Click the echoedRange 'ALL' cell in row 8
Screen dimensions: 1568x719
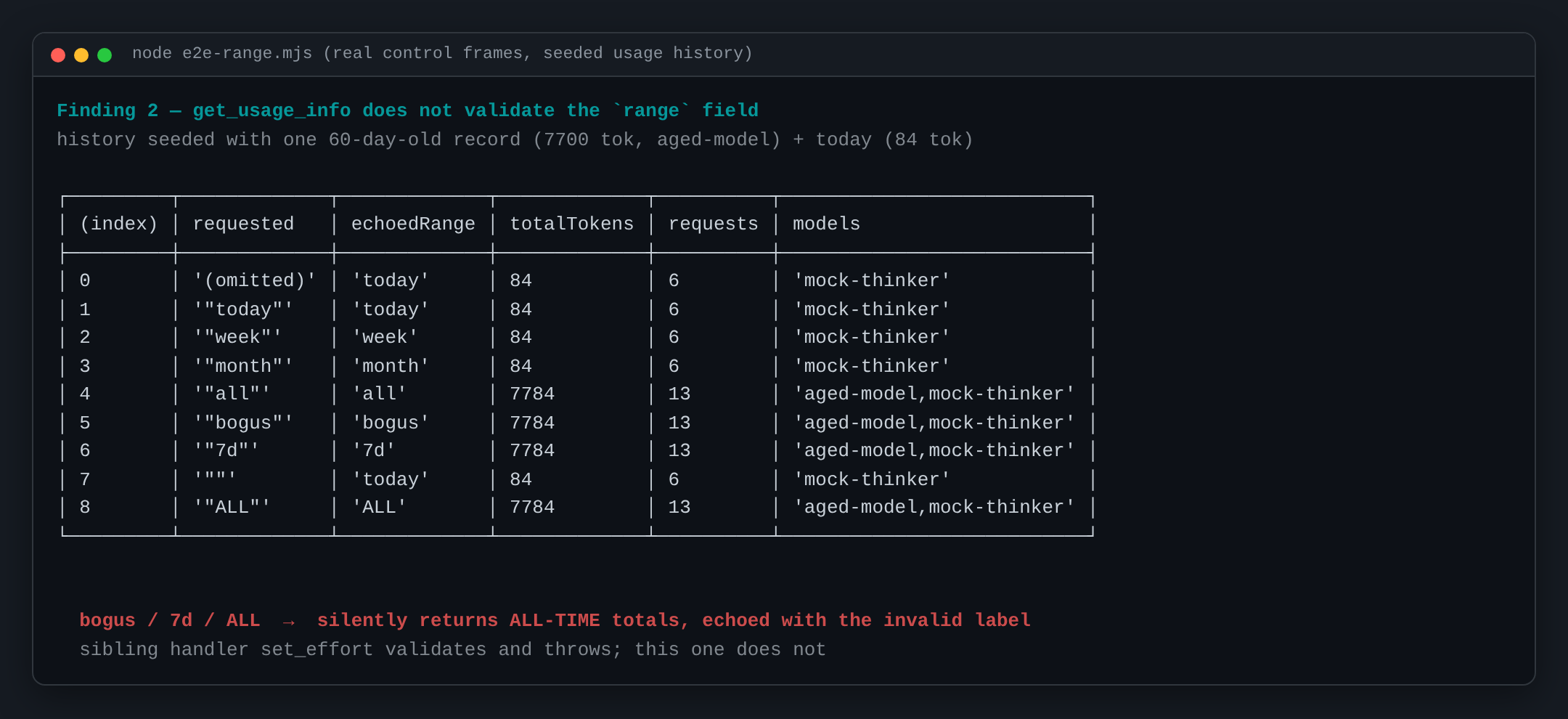tap(379, 507)
